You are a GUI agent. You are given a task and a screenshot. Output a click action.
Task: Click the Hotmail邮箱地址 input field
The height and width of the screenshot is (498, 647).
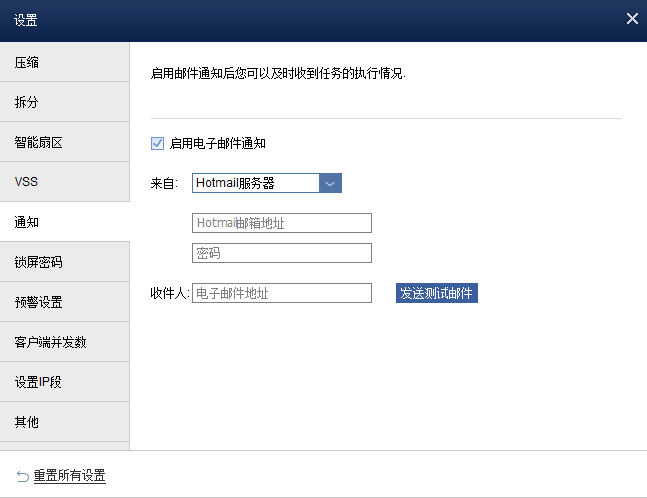pos(281,223)
